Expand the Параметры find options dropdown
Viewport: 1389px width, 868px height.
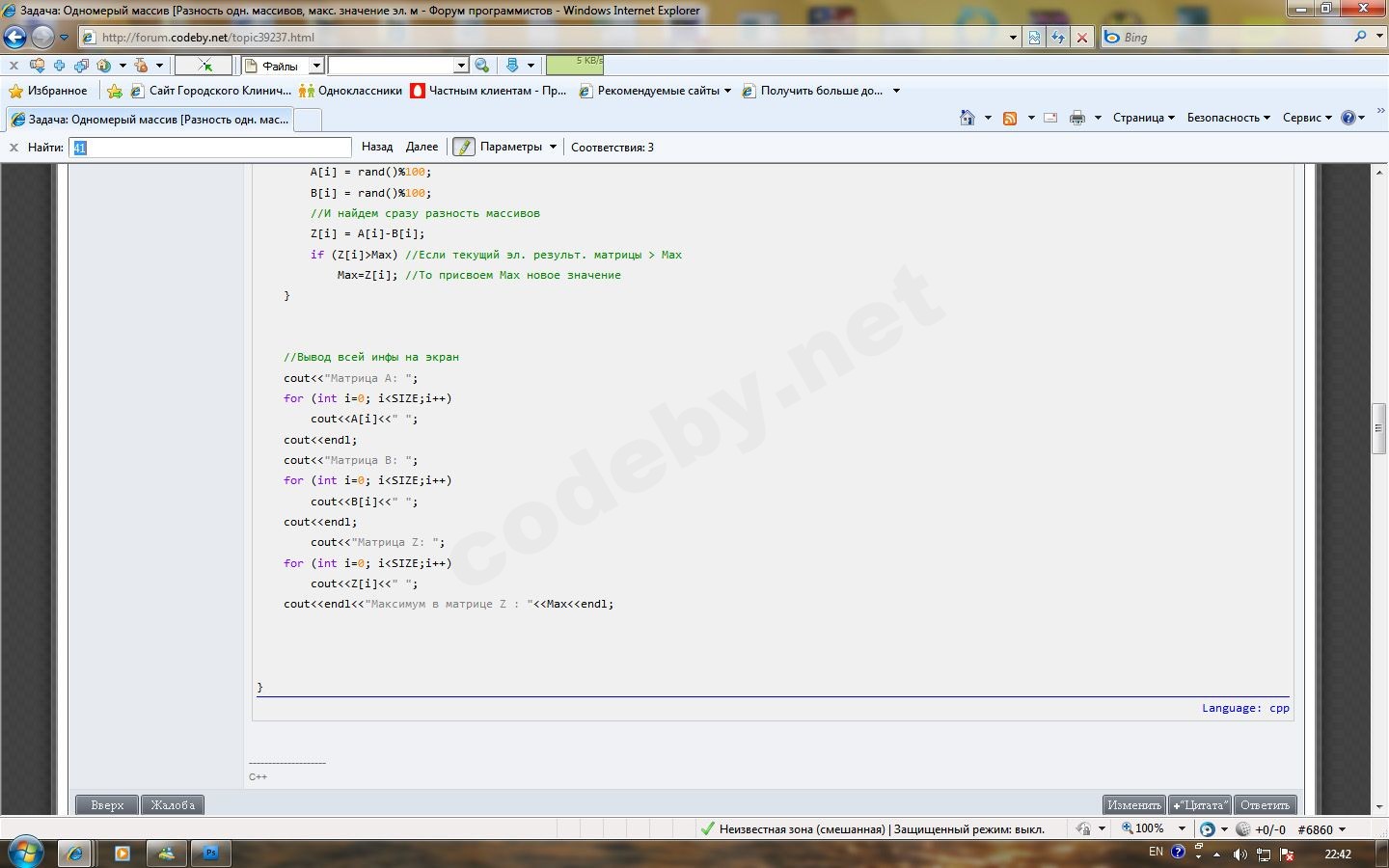pos(553,147)
